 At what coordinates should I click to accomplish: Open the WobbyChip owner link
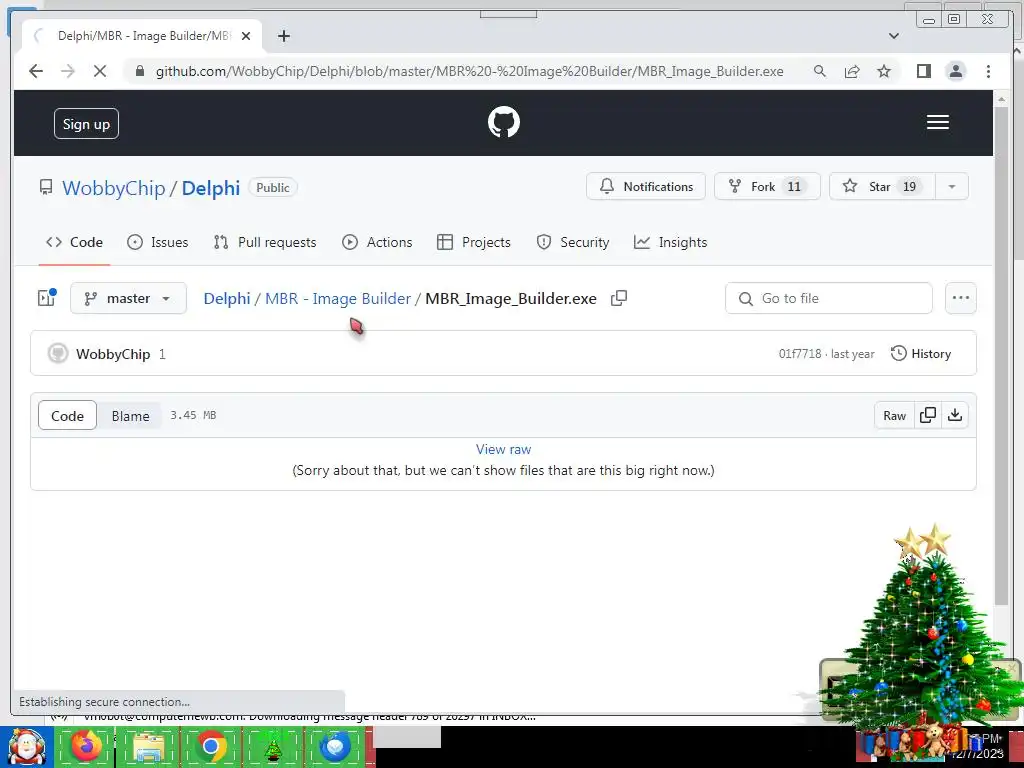[114, 188]
